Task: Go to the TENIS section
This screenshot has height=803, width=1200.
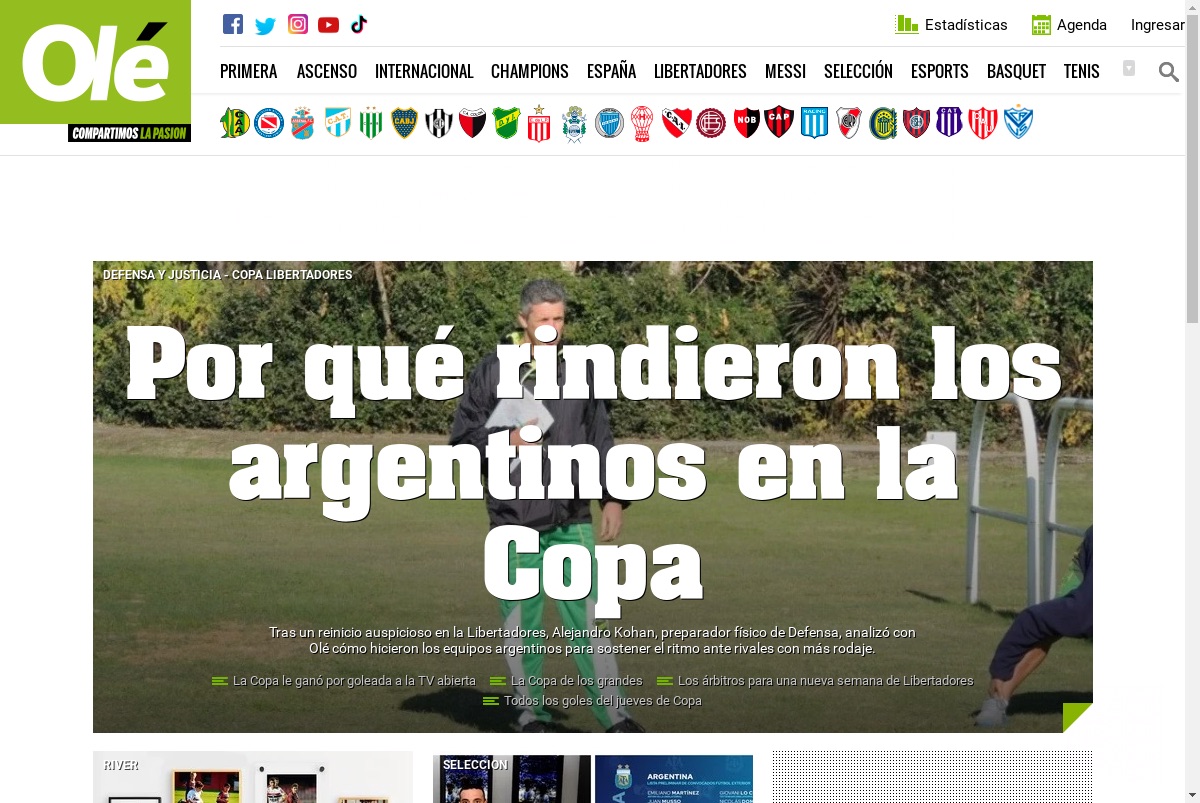Action: coord(1082,71)
